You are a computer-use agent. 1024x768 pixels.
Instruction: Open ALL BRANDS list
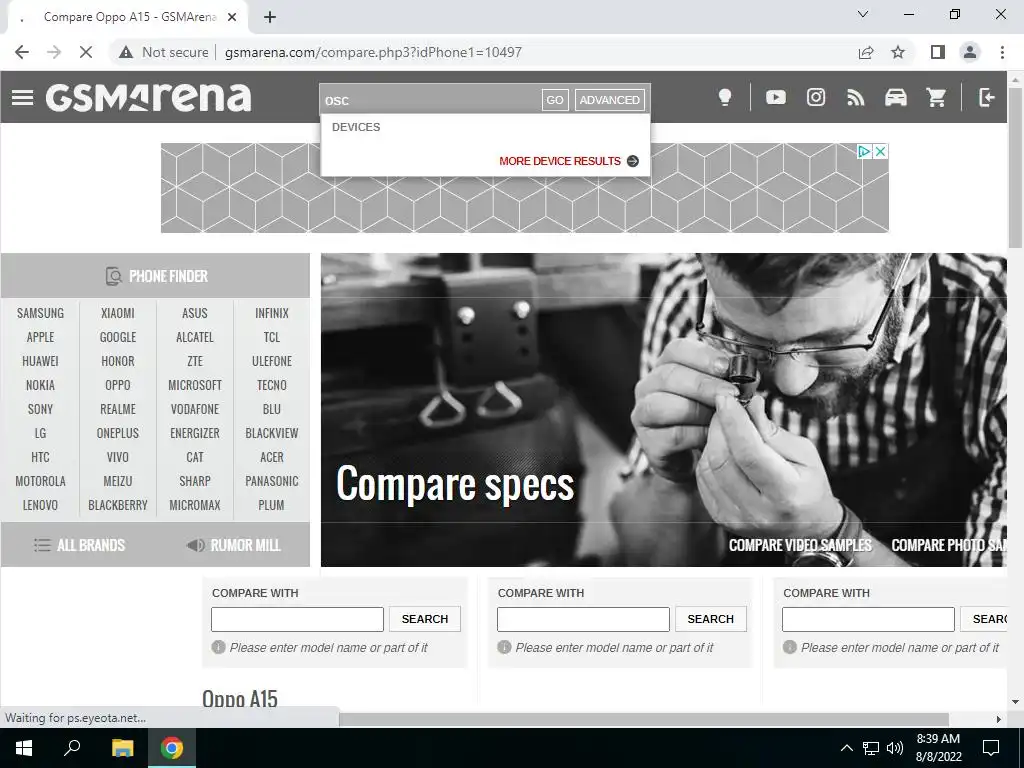[x=79, y=545]
